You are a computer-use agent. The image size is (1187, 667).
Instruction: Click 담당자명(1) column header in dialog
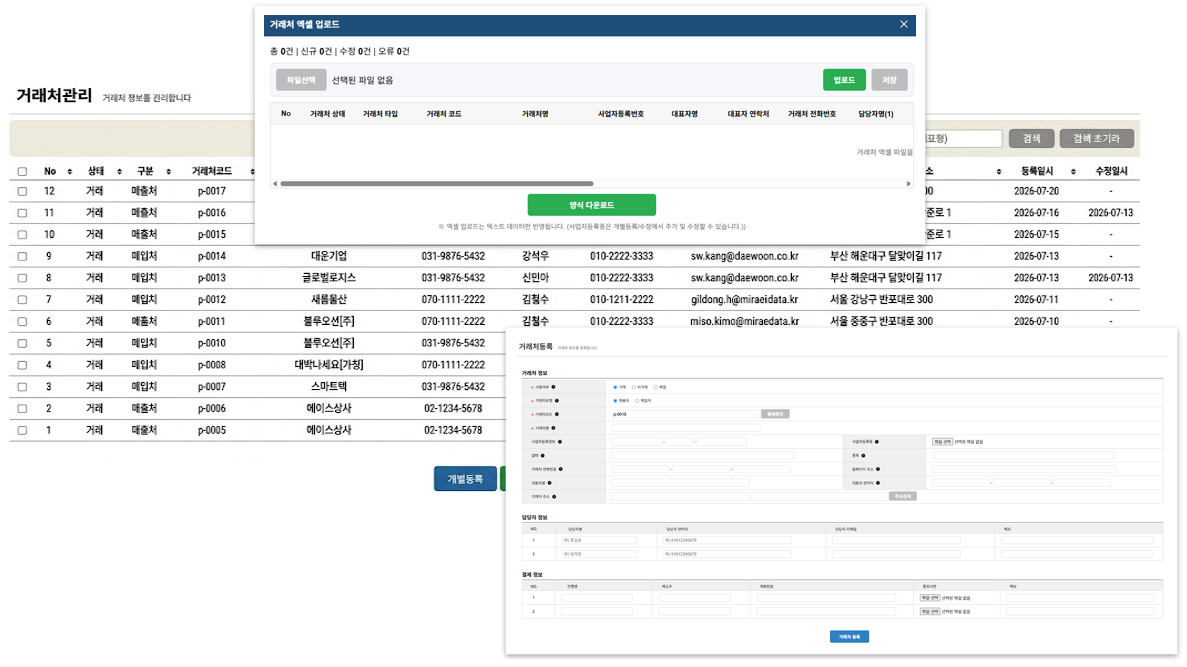click(876, 114)
